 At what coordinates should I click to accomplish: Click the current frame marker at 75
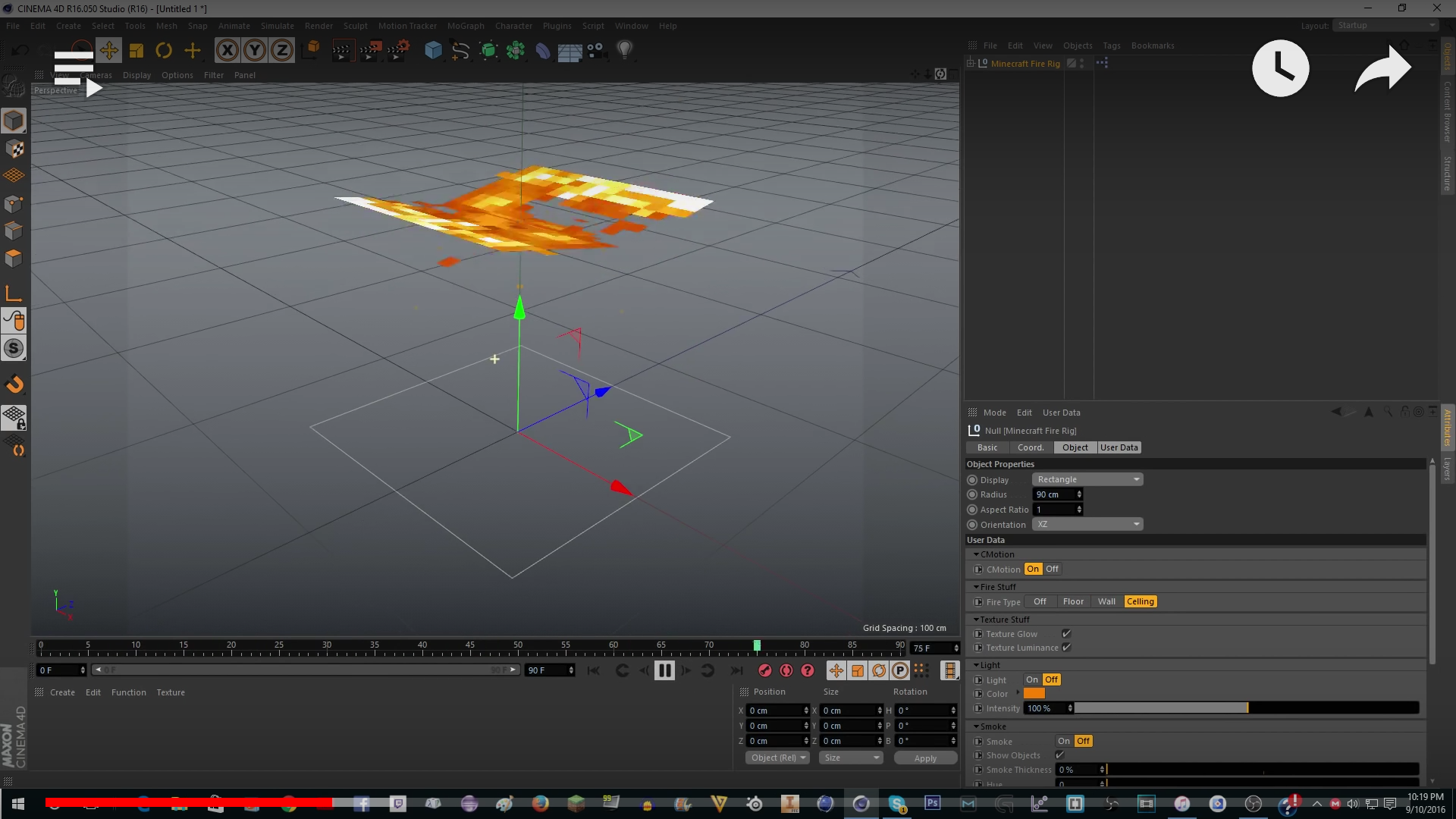click(757, 645)
